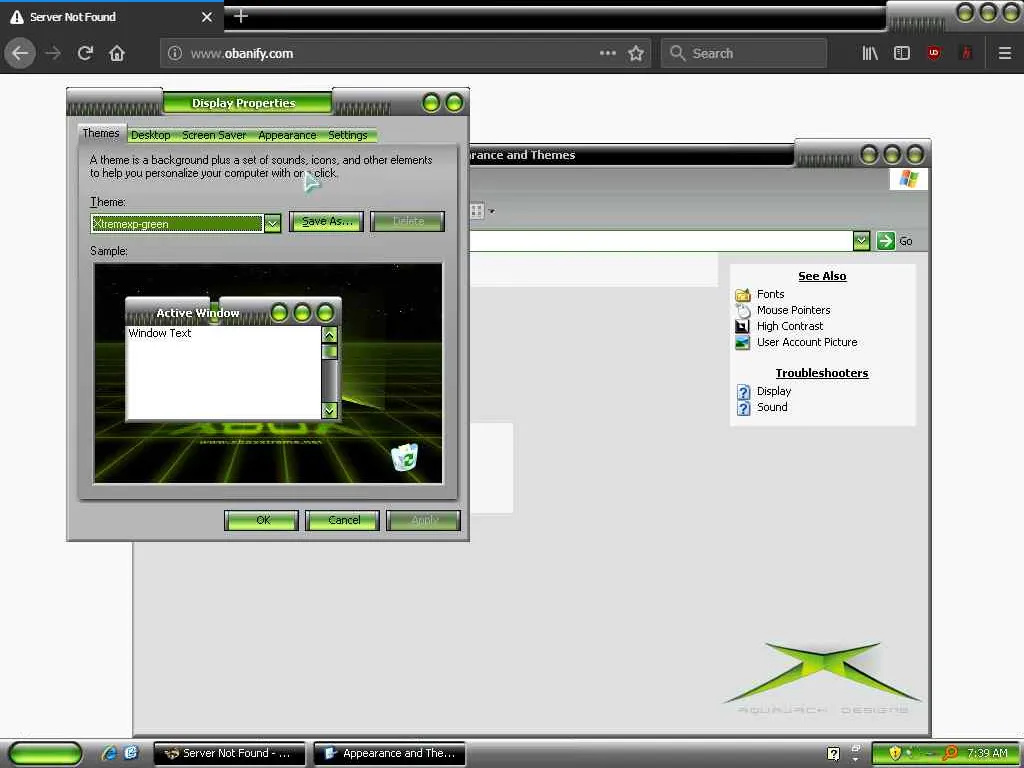Click magnifier tray icon near clock
Image resolution: width=1024 pixels, height=768 pixels.
pos(950,753)
